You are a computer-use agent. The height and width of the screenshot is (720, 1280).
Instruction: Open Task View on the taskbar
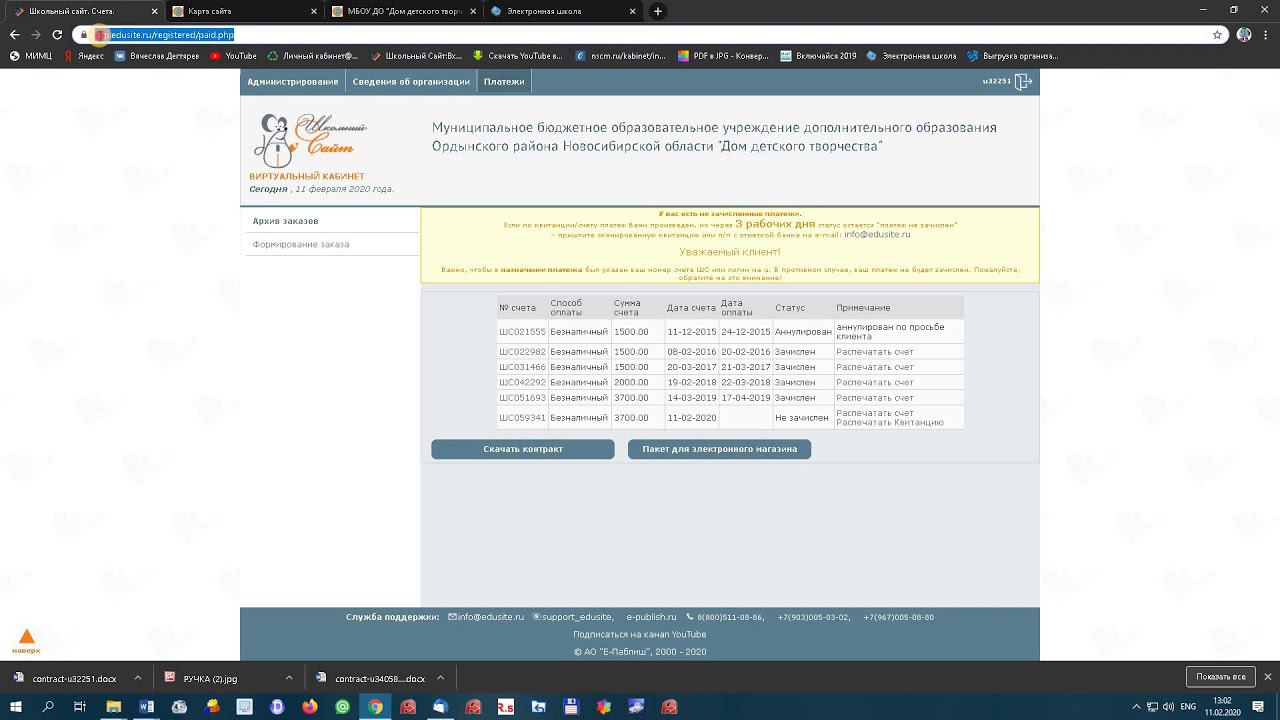pyautogui.click(x=80, y=707)
